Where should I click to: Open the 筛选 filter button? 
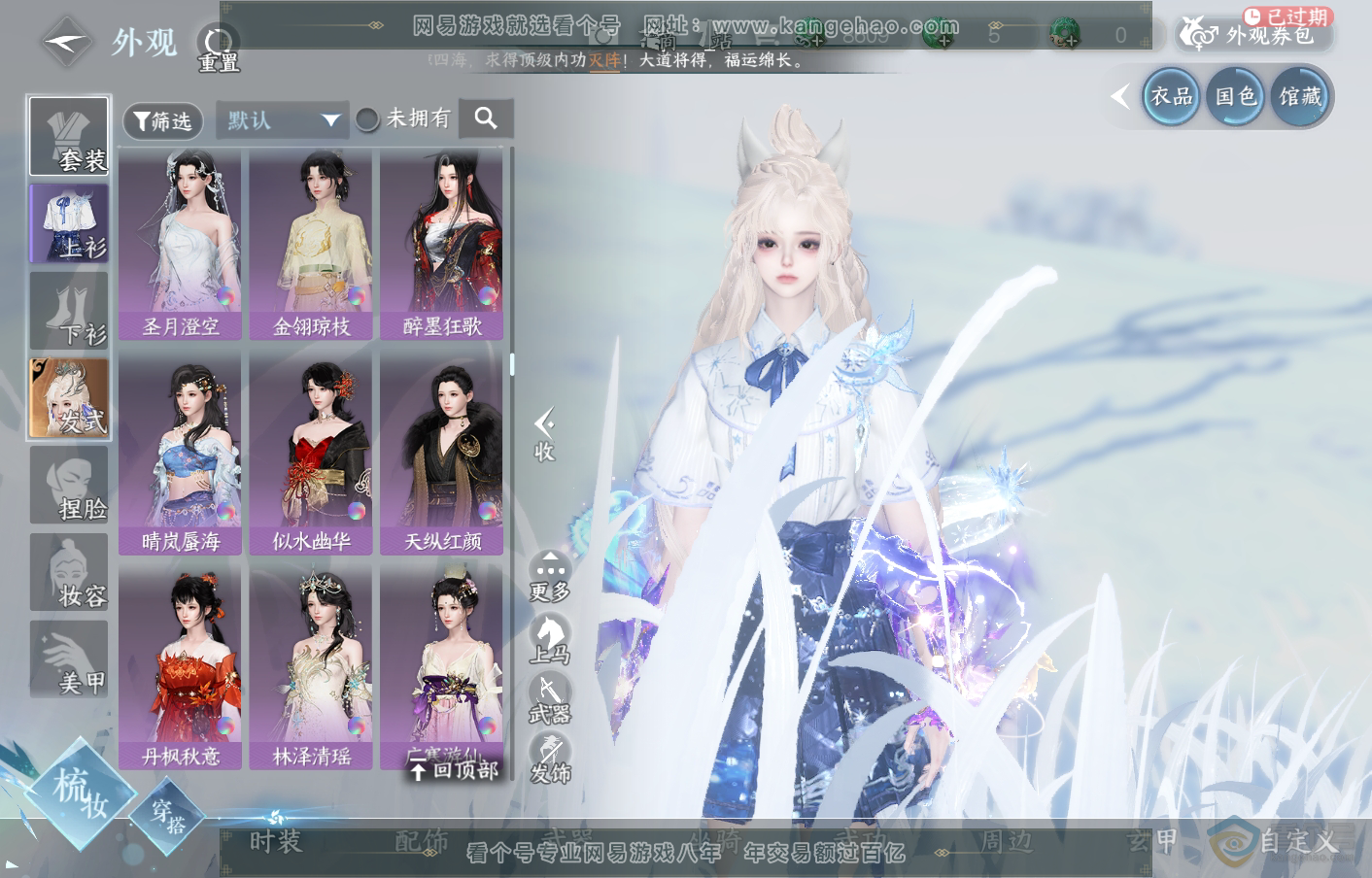(x=162, y=121)
